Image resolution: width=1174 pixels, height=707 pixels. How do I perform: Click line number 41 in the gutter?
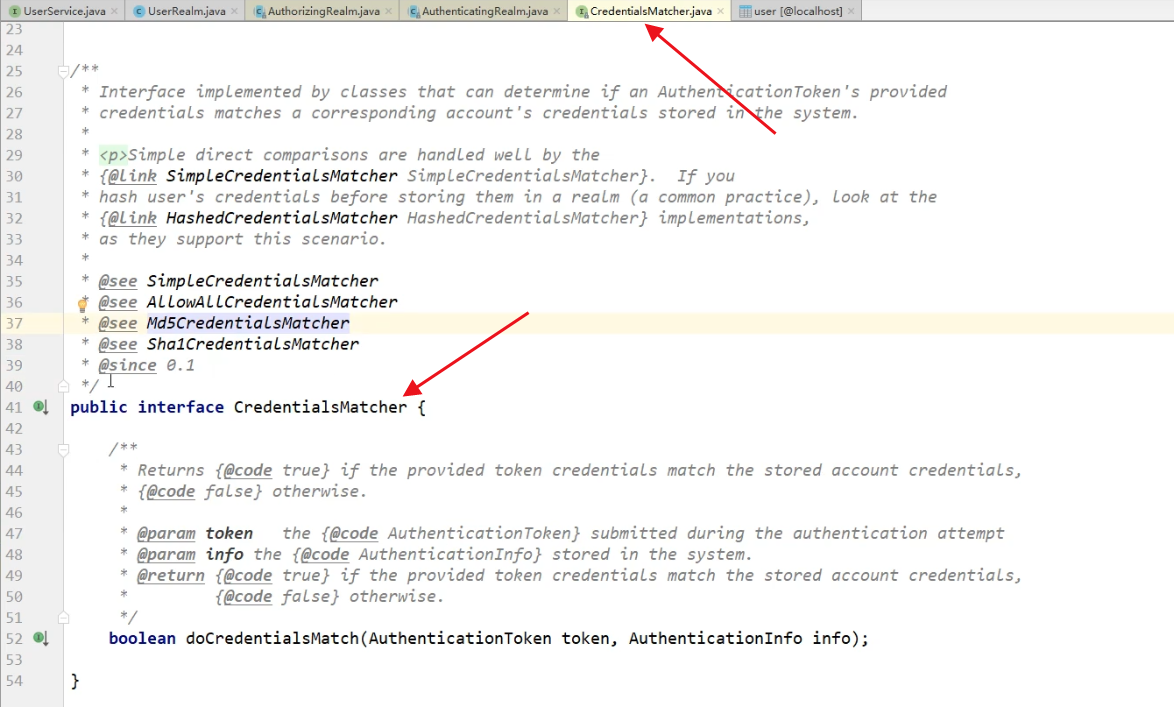pos(14,407)
